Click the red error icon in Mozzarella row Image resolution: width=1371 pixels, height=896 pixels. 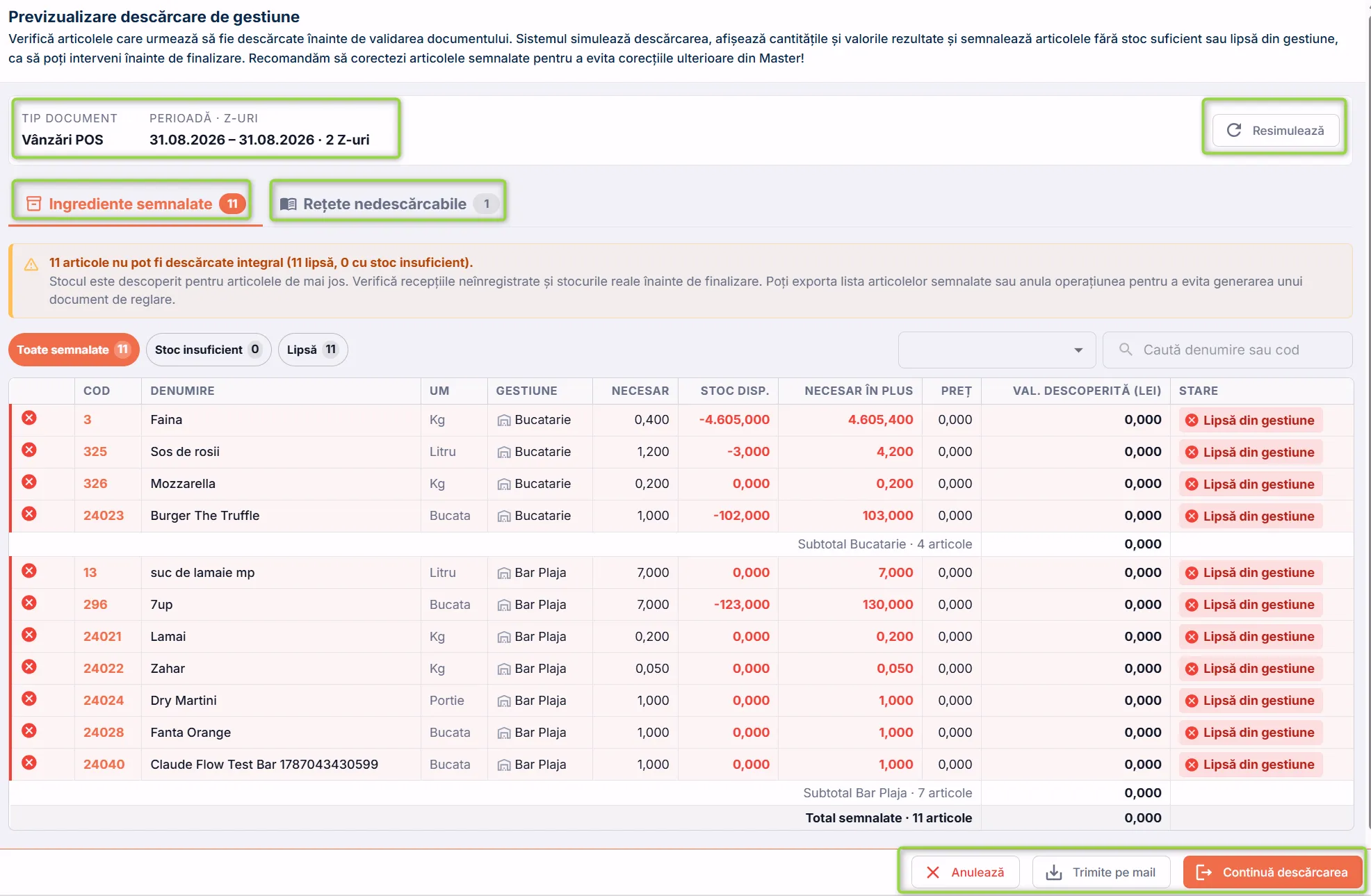[x=29, y=482]
